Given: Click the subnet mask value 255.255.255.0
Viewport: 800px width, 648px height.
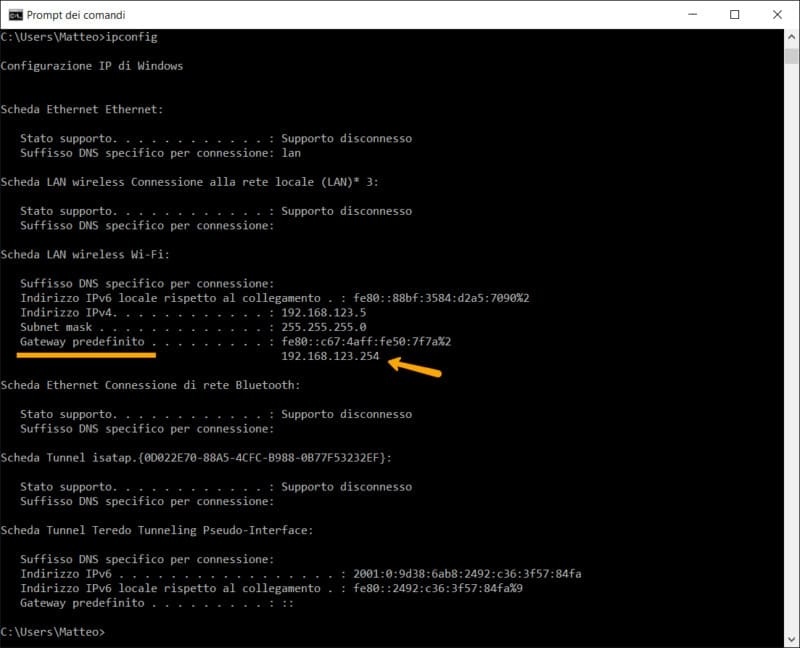Looking at the screenshot, I should point(323,327).
